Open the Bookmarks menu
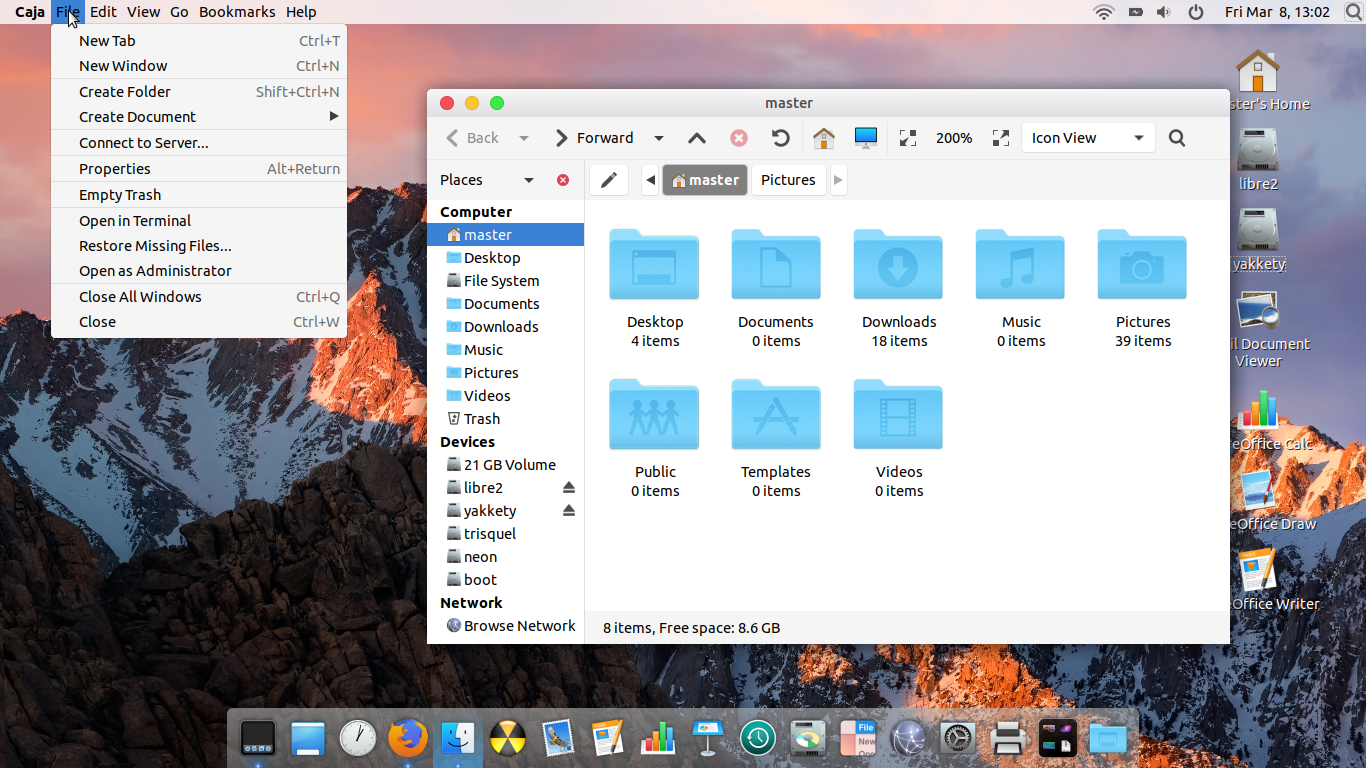 (x=237, y=11)
